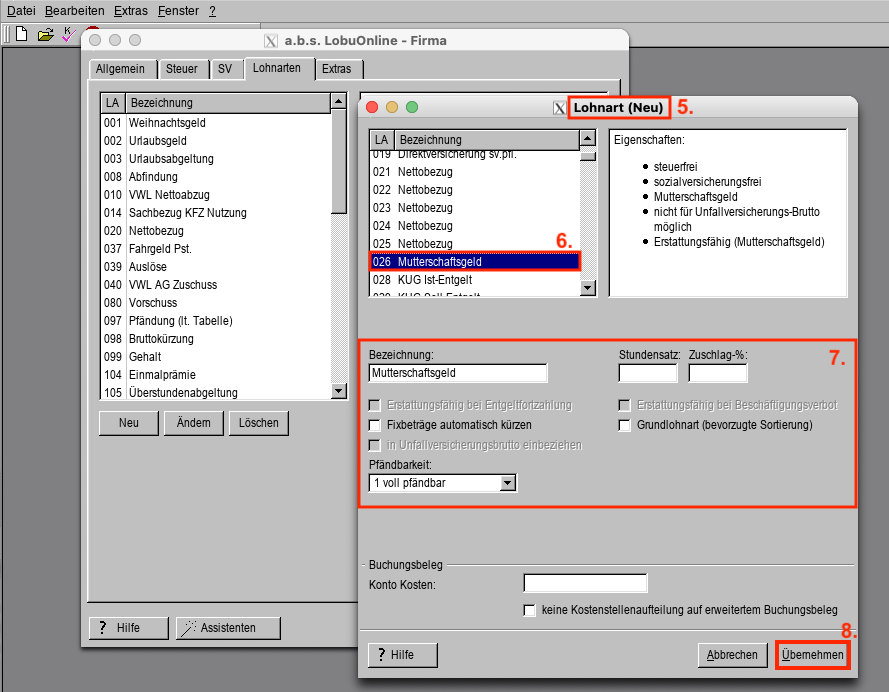Click the Übernehmen button
889x692 pixels.
813,655
